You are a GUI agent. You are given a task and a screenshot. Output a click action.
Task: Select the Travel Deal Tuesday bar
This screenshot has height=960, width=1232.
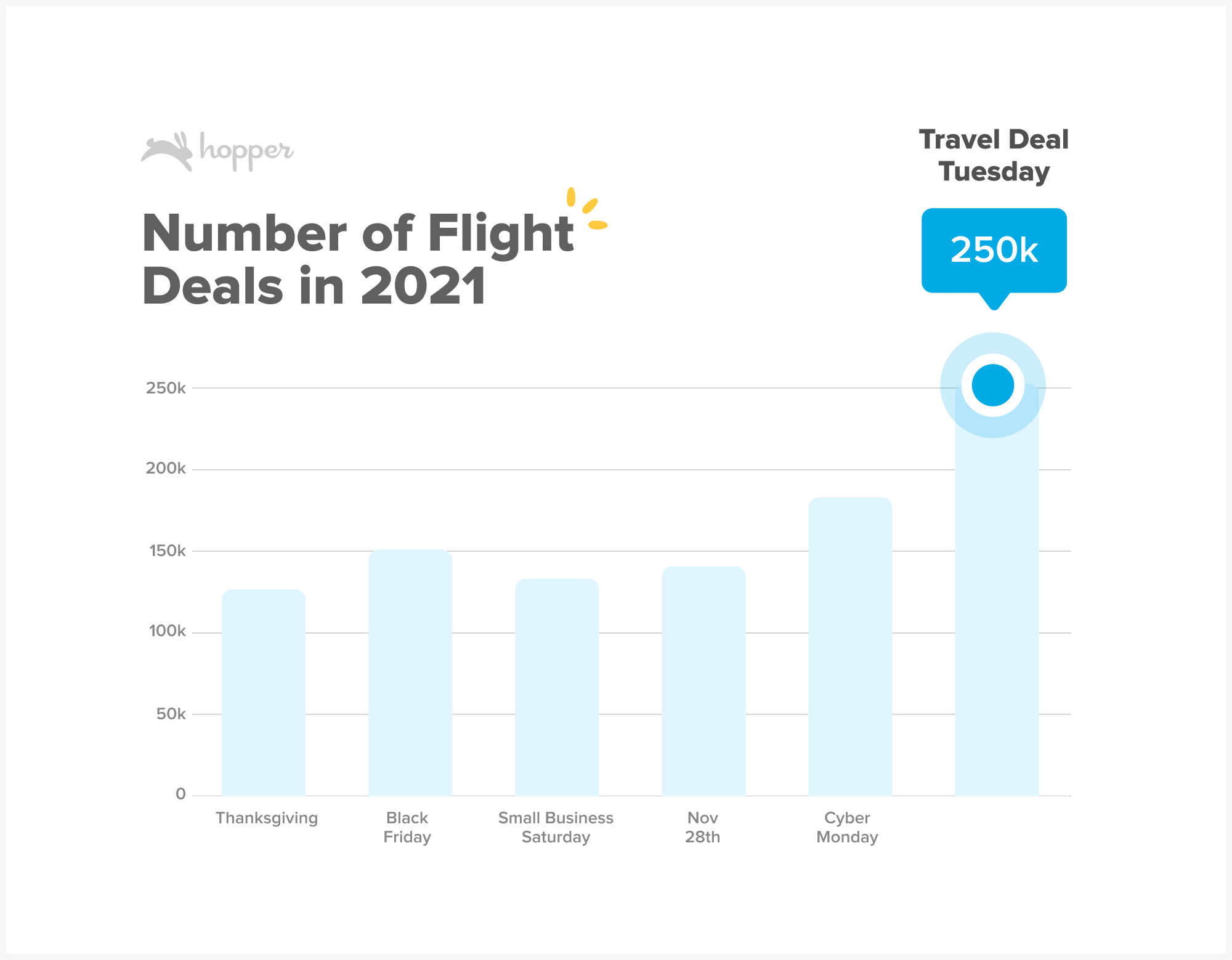(x=997, y=589)
